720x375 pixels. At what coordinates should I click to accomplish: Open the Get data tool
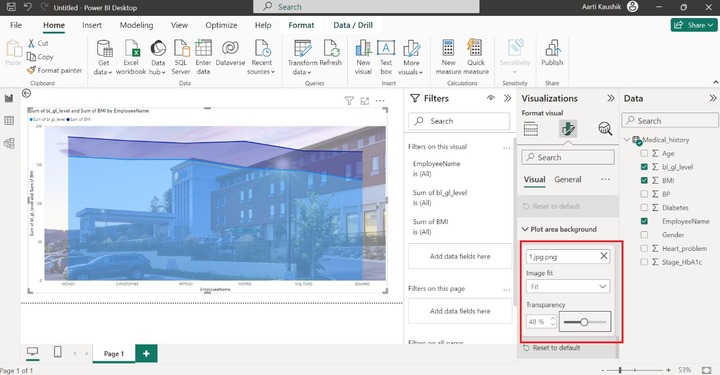(104, 57)
